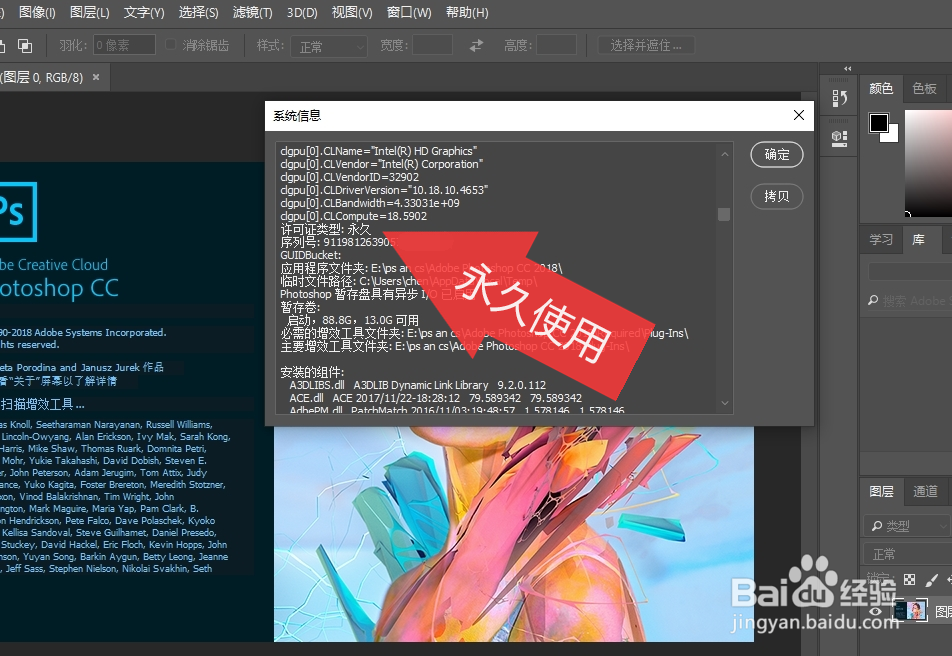This screenshot has height=656, width=952.
Task: Click search magnifier in Libraries panel
Action: (873, 300)
